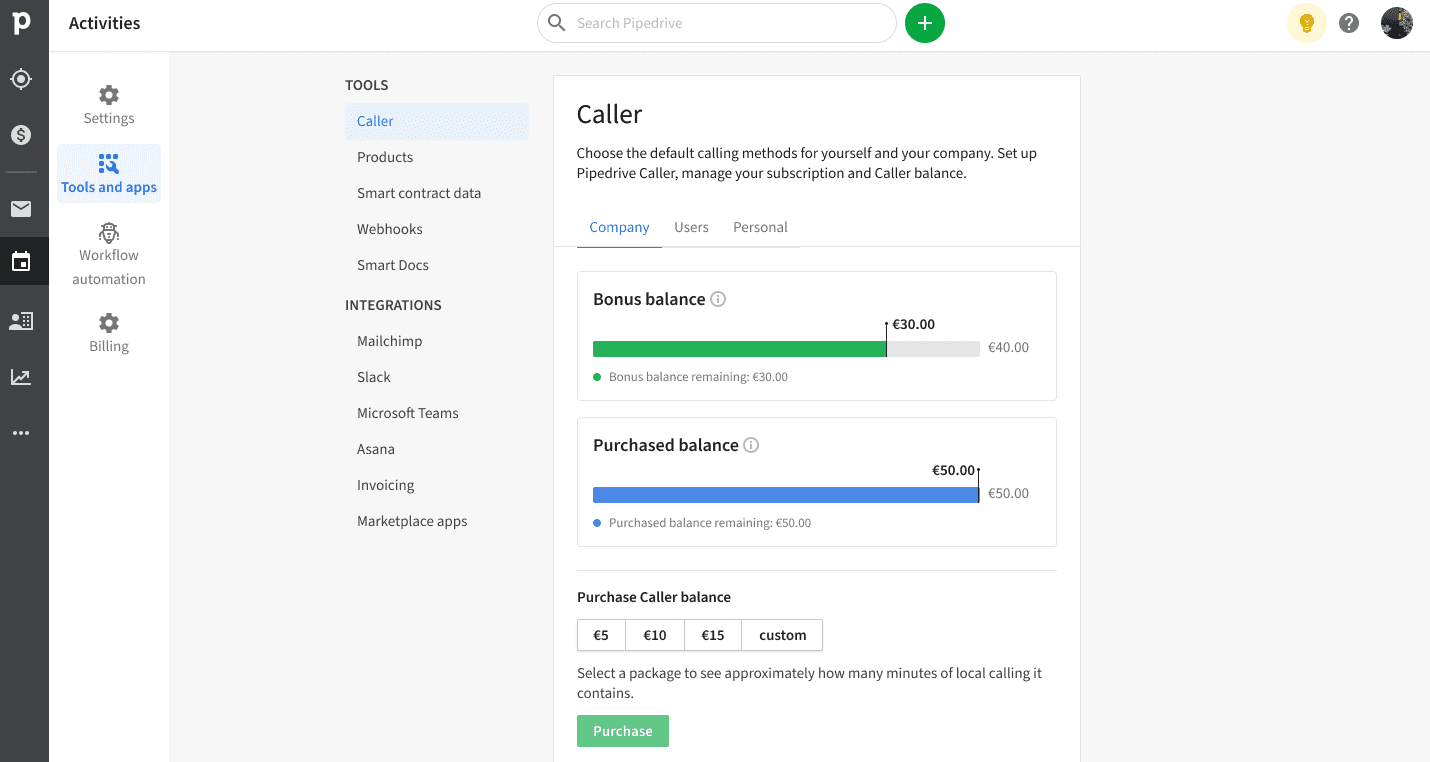The height and width of the screenshot is (762, 1430).
Task: Click Bonus balance info icon
Action: click(x=718, y=299)
